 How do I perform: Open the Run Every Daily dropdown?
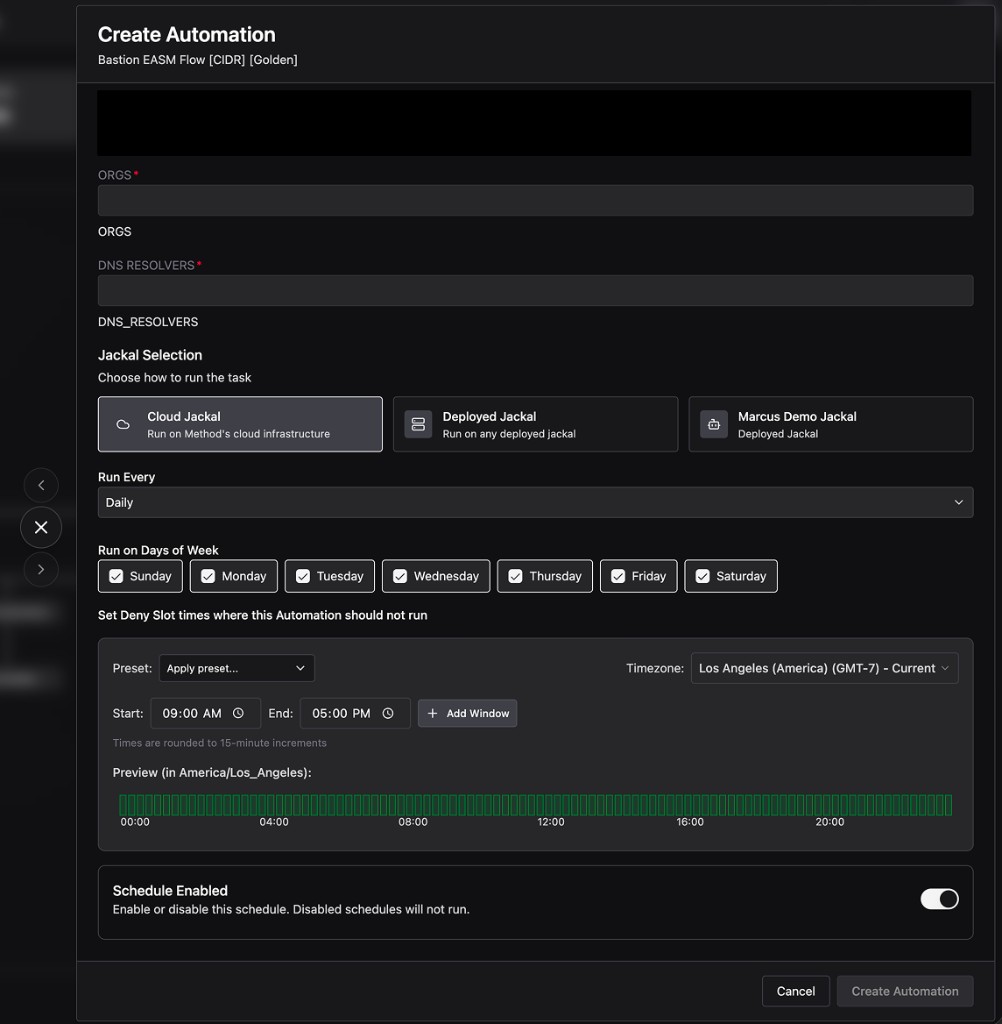coord(536,502)
